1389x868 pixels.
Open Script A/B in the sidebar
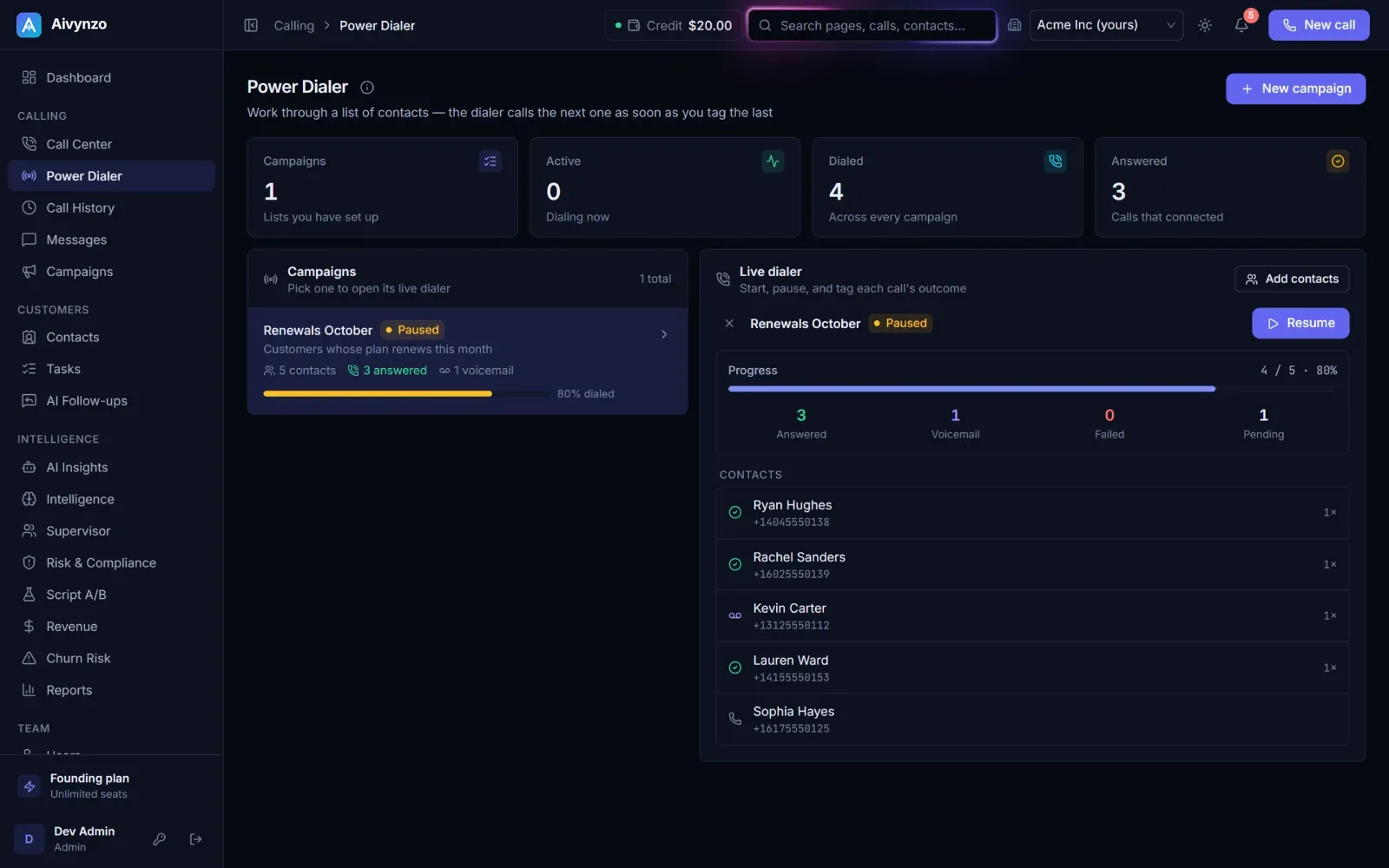(111, 595)
